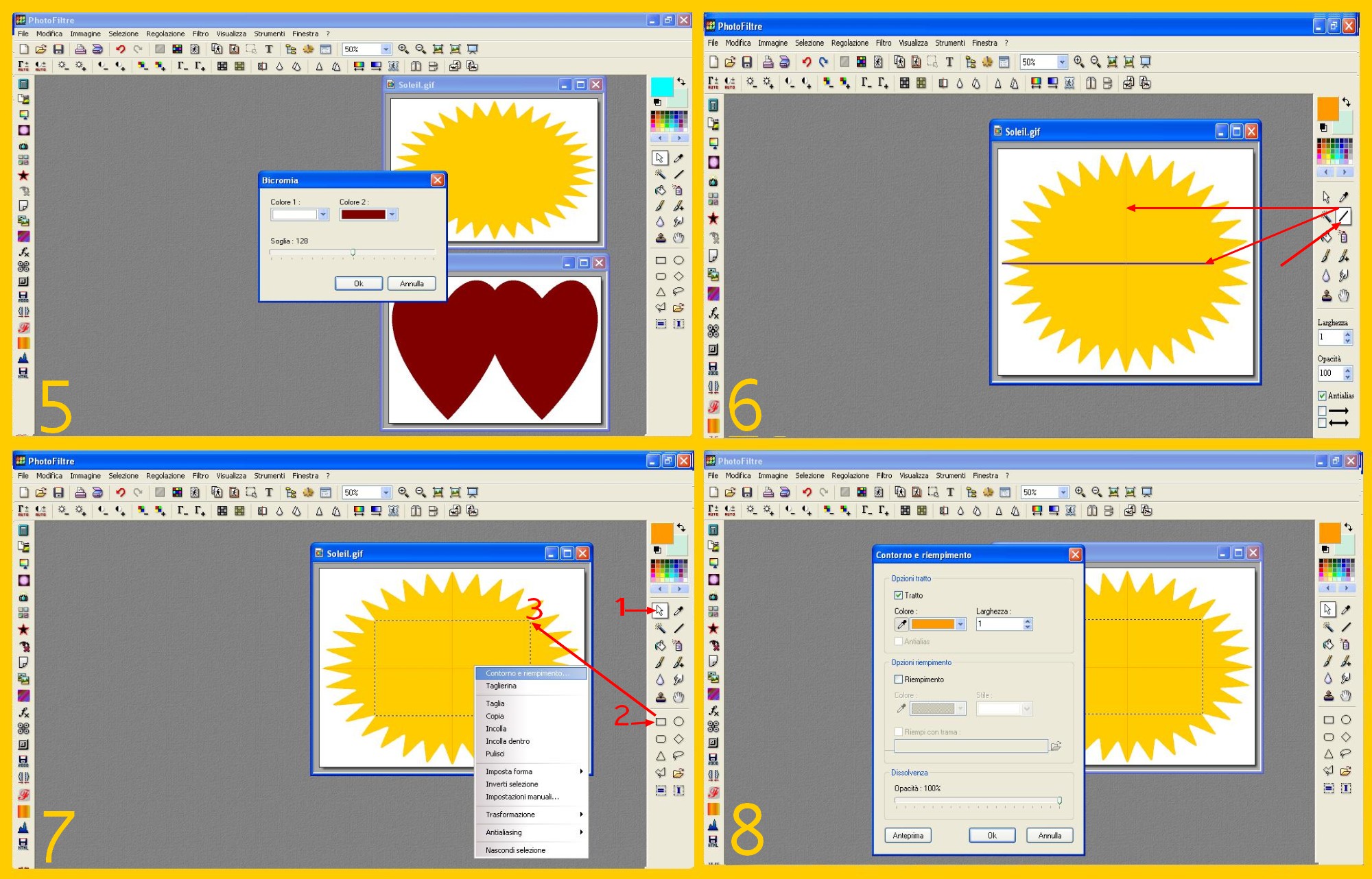Click the Anteprima button
This screenshot has height=879, width=1372.
coord(908,835)
